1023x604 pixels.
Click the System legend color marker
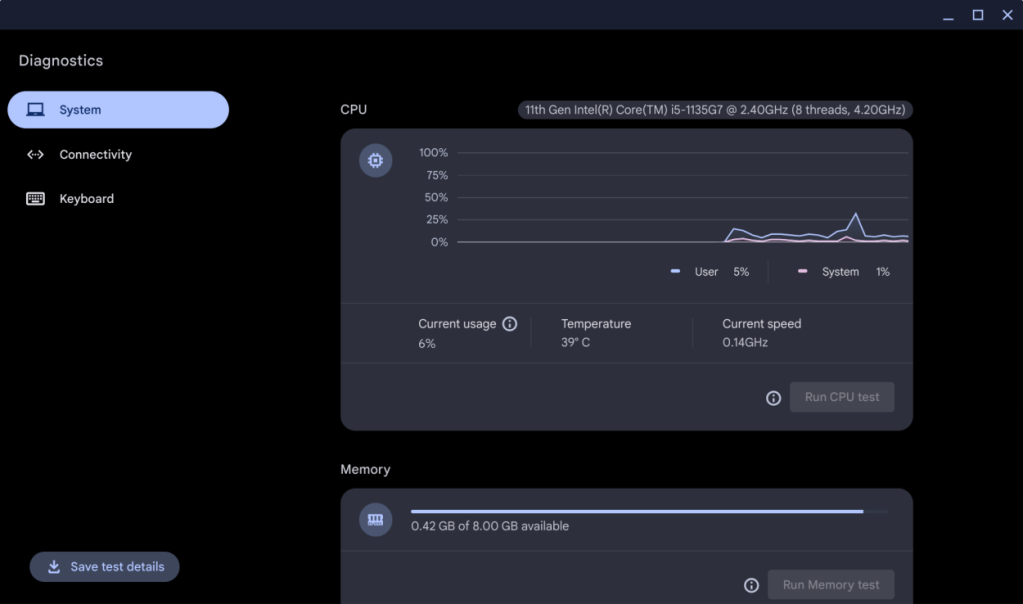pos(802,271)
